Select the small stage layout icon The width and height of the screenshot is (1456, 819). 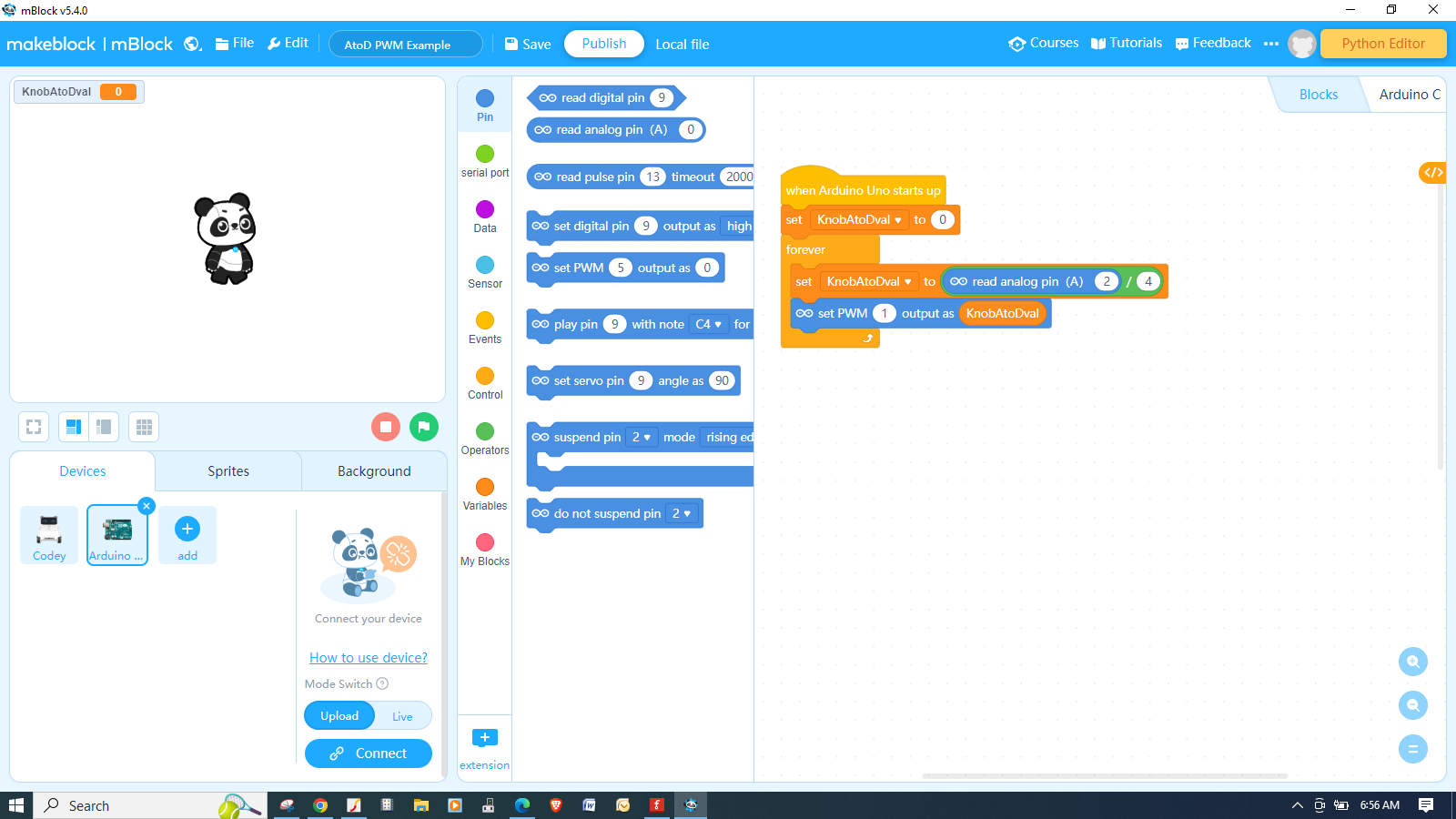pos(104,427)
